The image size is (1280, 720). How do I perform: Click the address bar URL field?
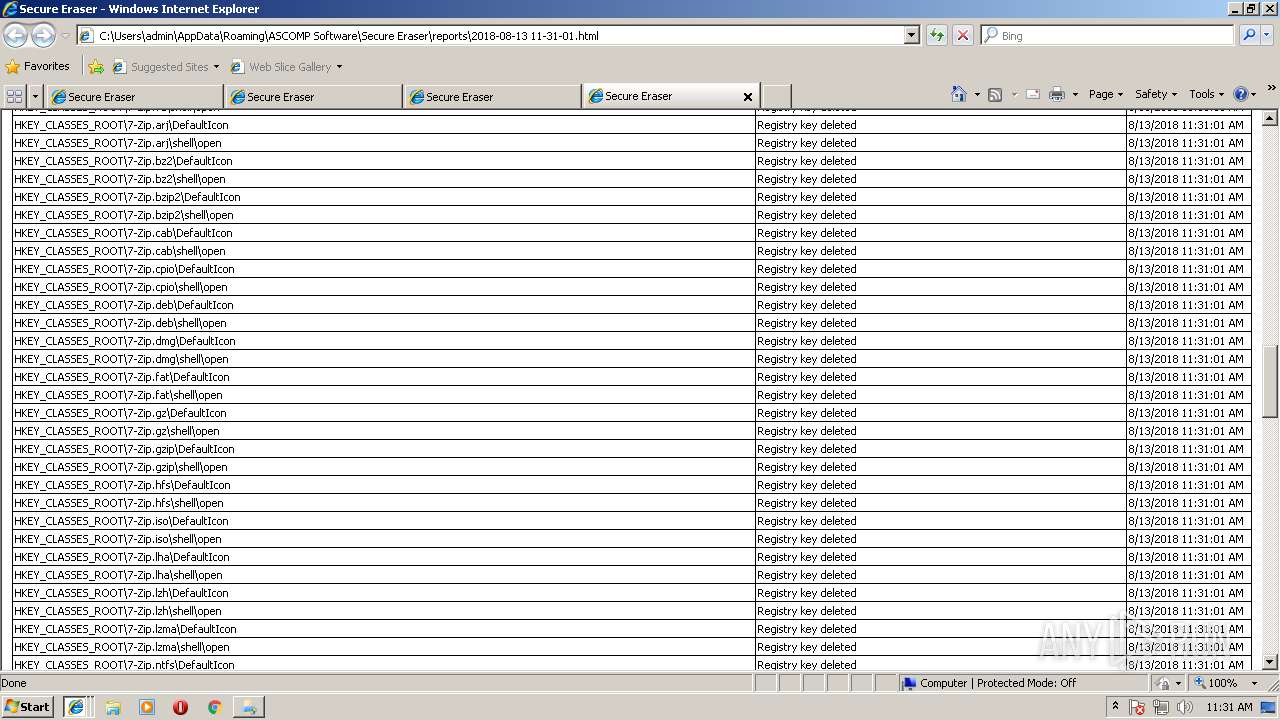(x=490, y=35)
